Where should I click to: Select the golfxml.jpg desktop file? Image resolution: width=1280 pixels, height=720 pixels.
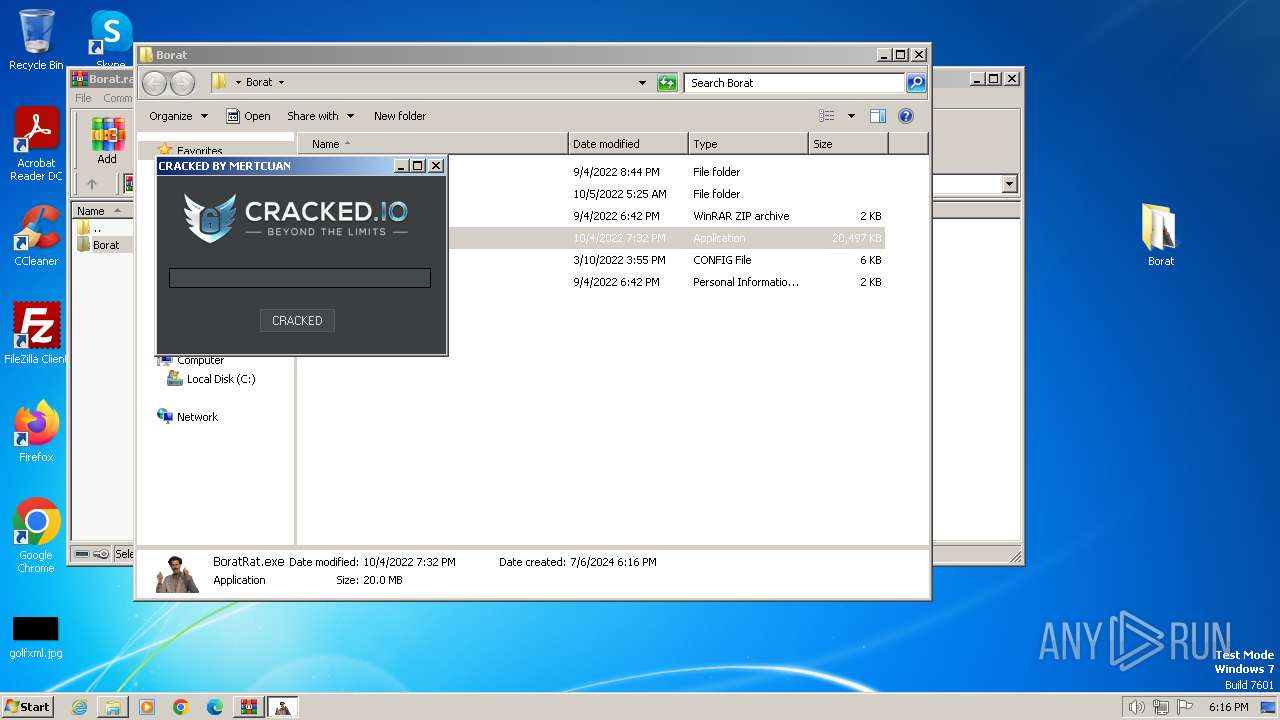36,638
